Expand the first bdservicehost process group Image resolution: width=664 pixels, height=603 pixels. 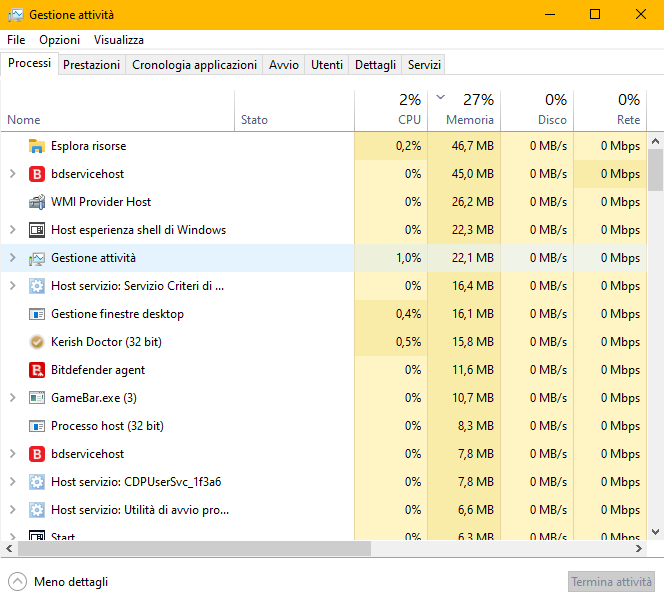pyautogui.click(x=12, y=174)
